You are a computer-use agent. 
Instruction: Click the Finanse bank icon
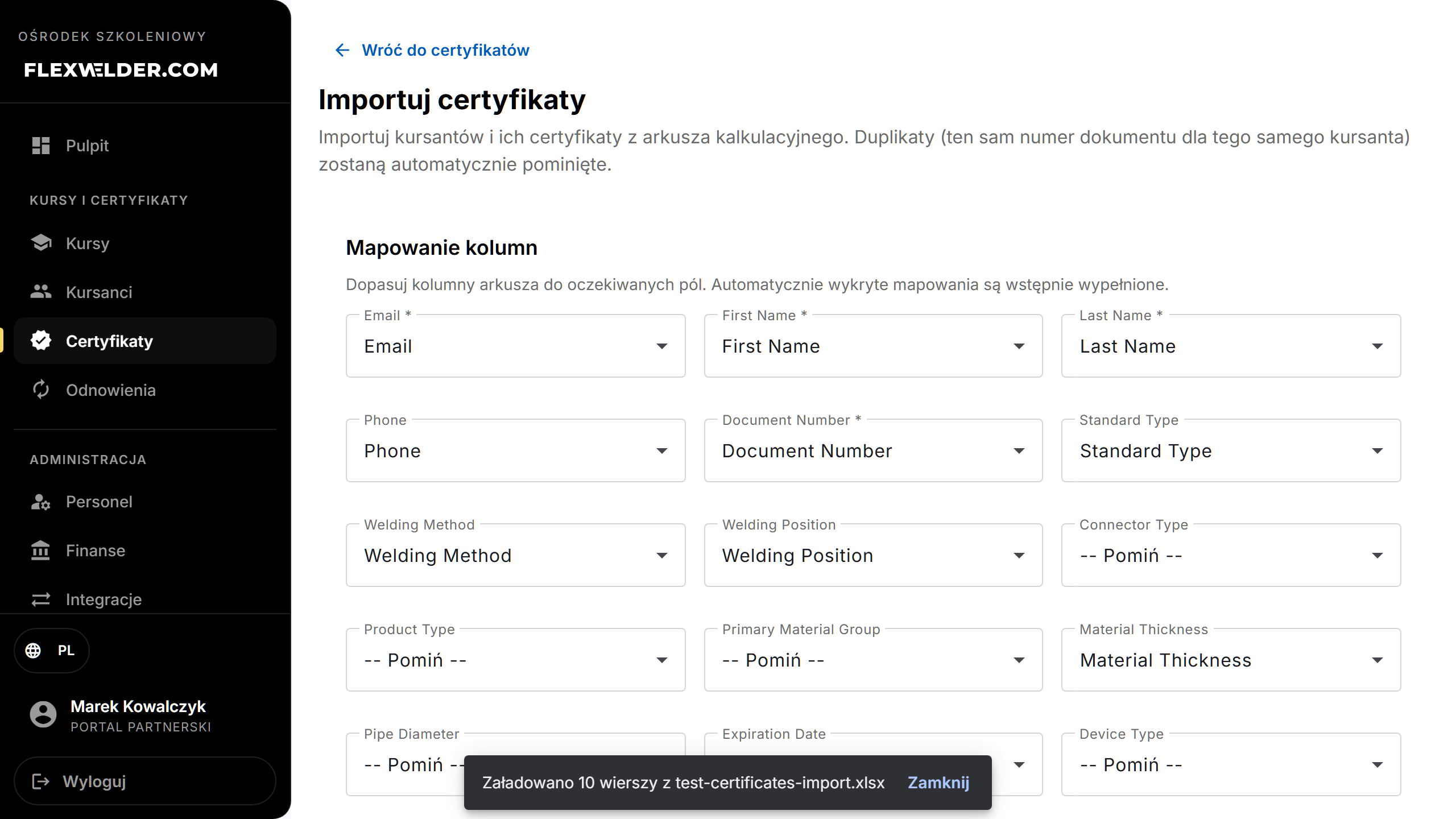coord(41,551)
